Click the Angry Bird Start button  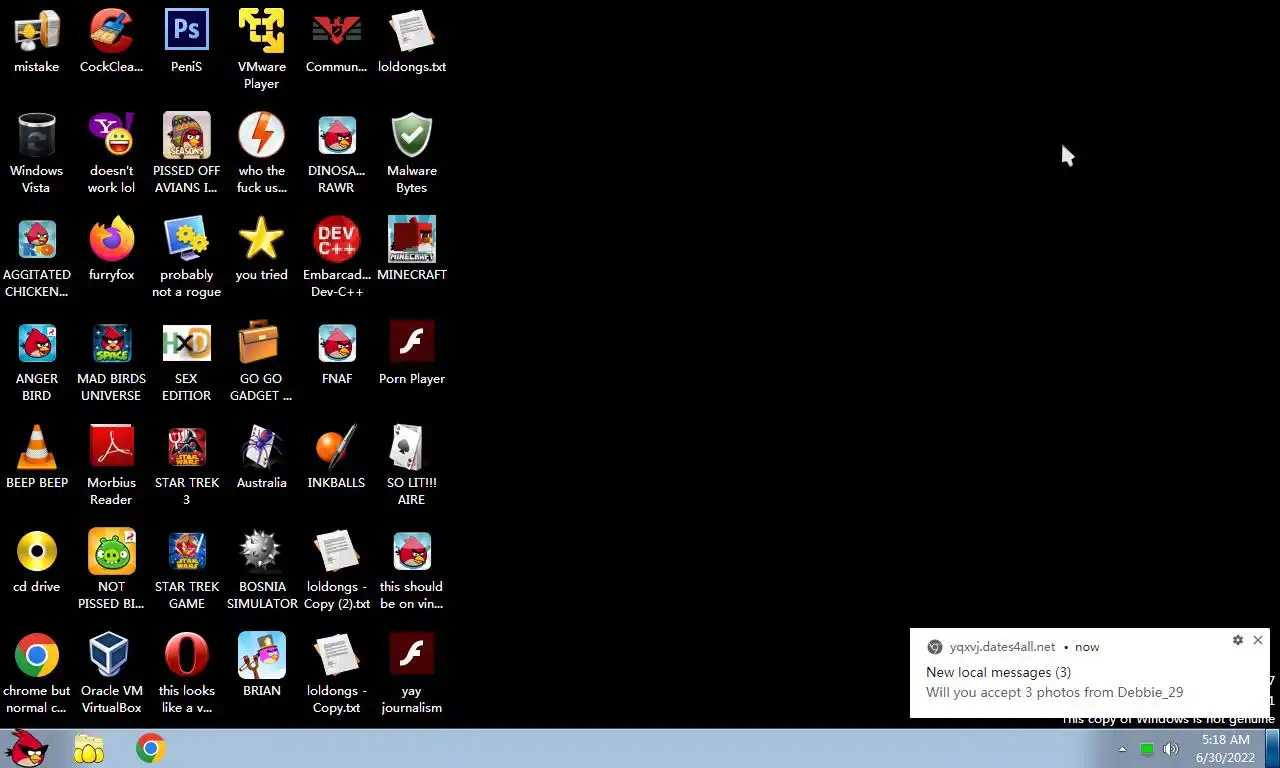[27, 748]
